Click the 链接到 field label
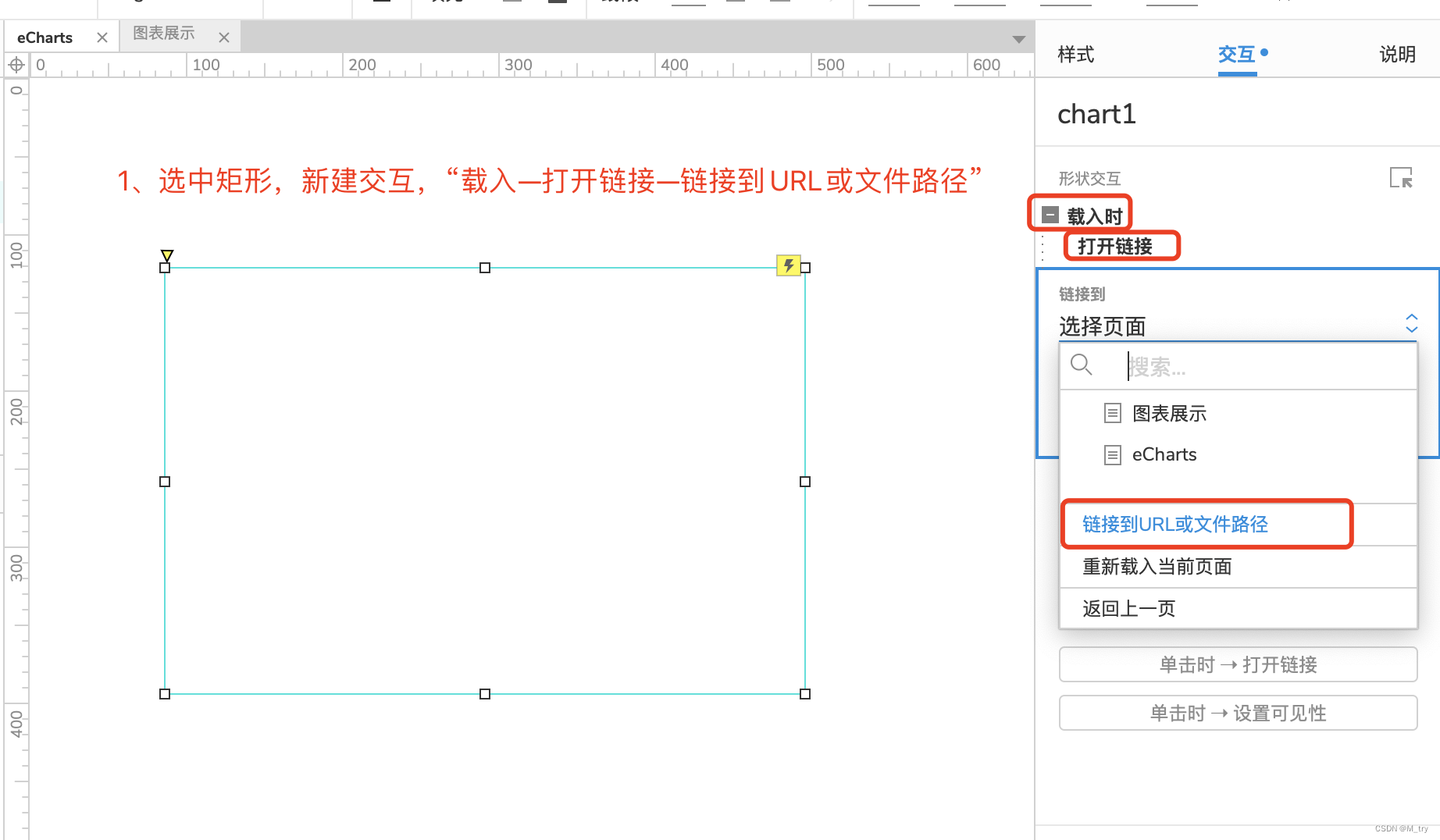Screen dimensions: 1440x840 pos(1082,294)
